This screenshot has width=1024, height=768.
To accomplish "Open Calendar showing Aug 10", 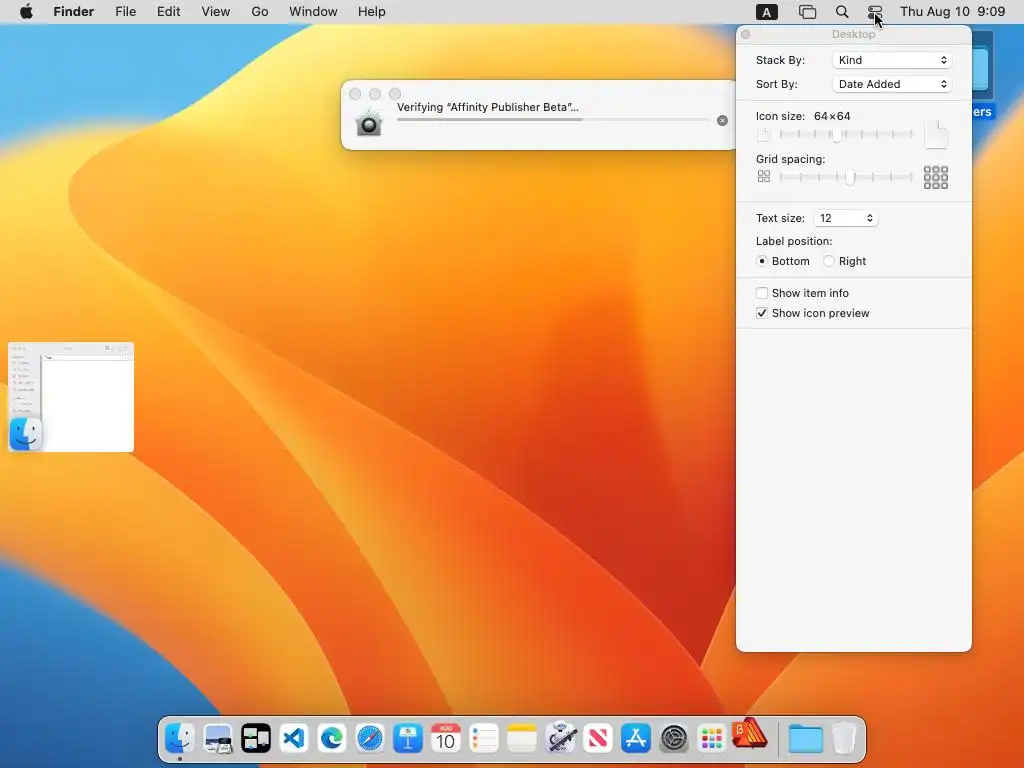I will point(445,739).
